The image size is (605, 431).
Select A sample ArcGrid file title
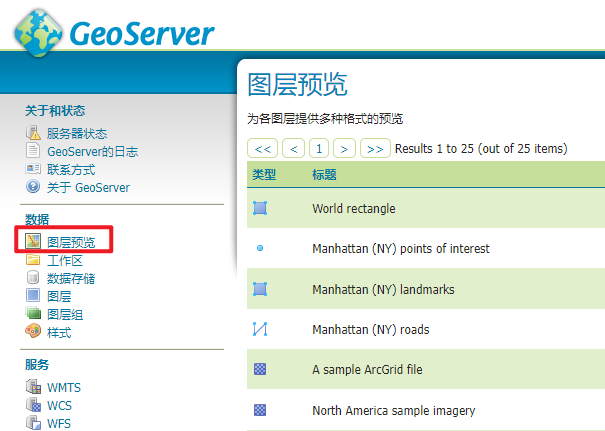pos(367,370)
